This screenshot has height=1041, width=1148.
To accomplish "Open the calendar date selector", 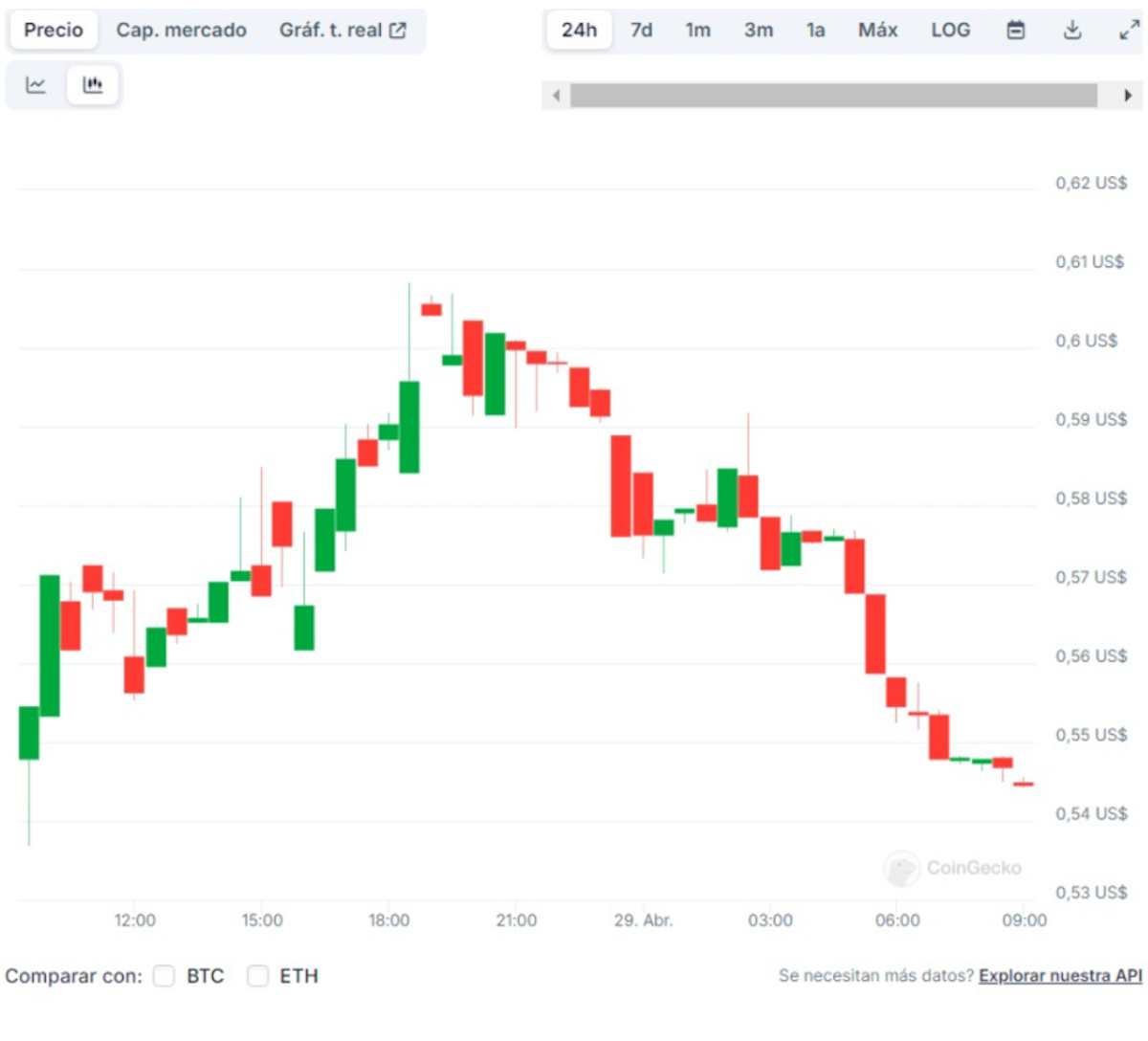I will click(1014, 30).
